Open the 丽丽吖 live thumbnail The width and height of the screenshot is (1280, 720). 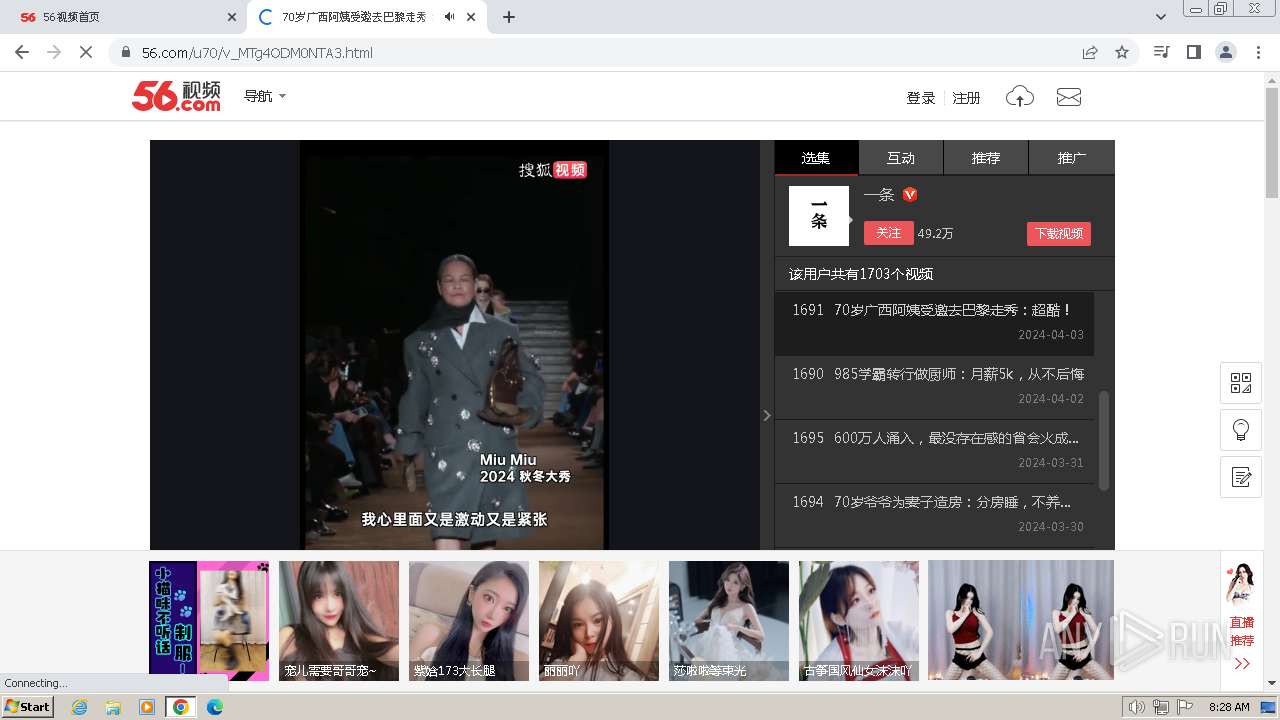599,621
